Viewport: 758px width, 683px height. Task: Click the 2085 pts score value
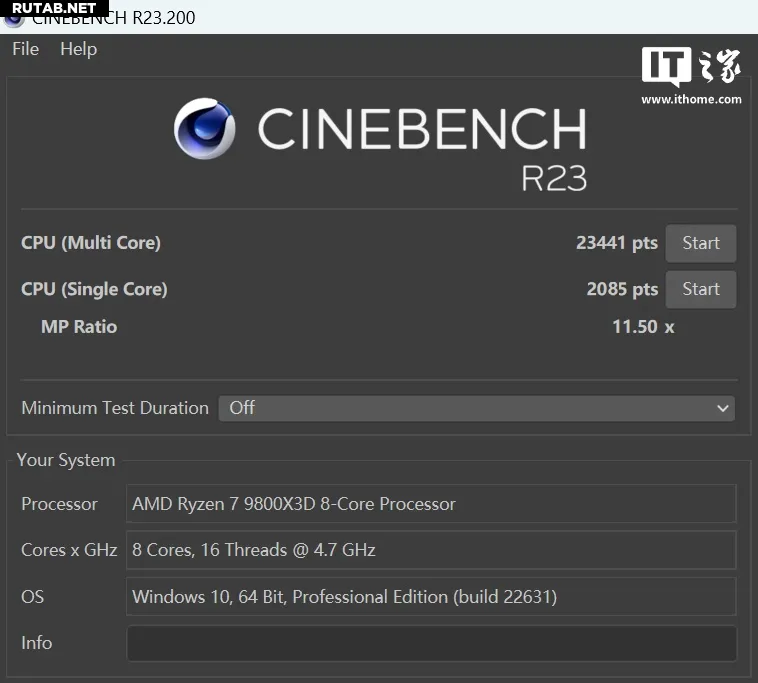click(x=622, y=289)
